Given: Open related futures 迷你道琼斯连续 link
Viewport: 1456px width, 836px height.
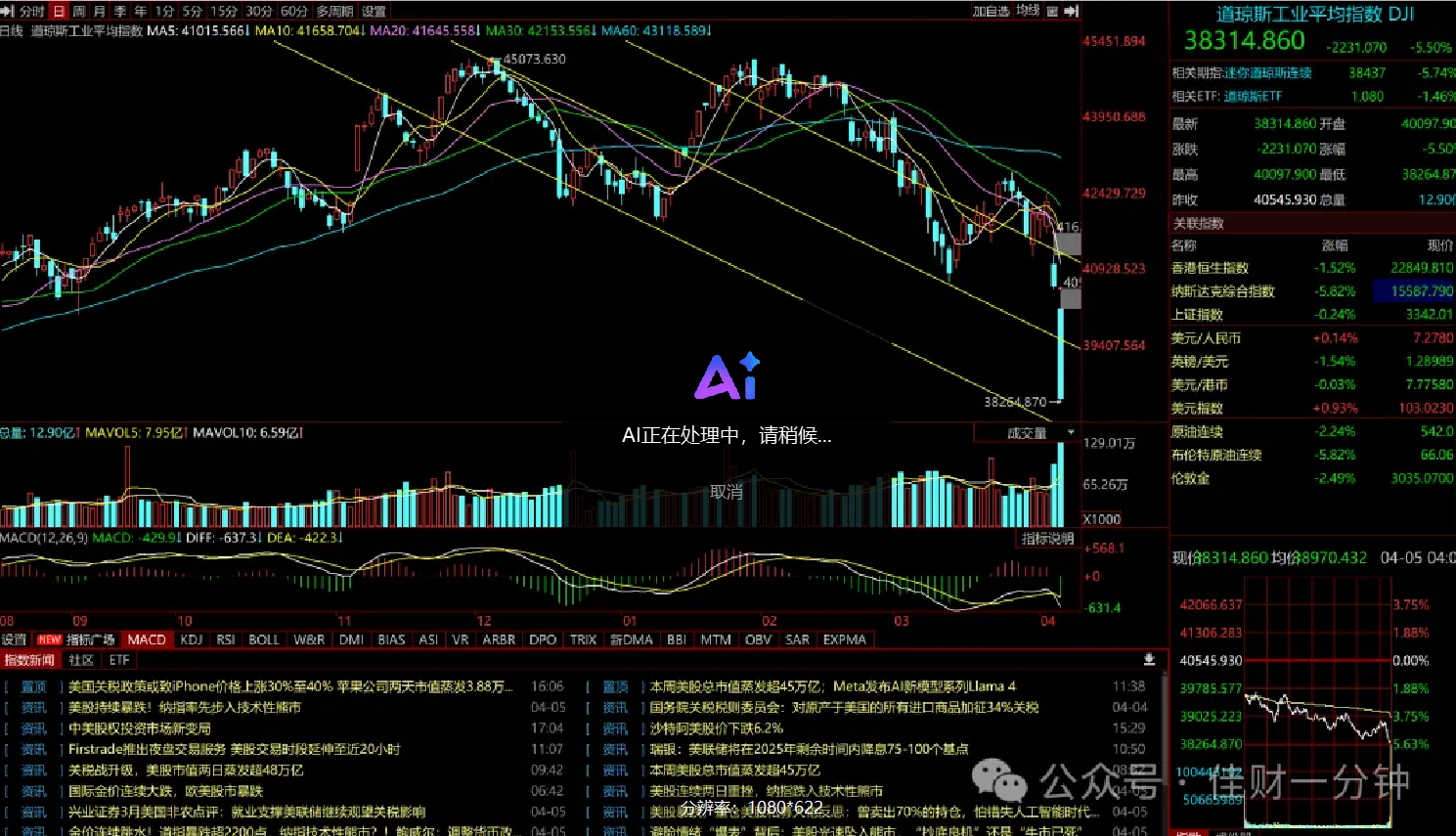Looking at the screenshot, I should coord(1268,72).
